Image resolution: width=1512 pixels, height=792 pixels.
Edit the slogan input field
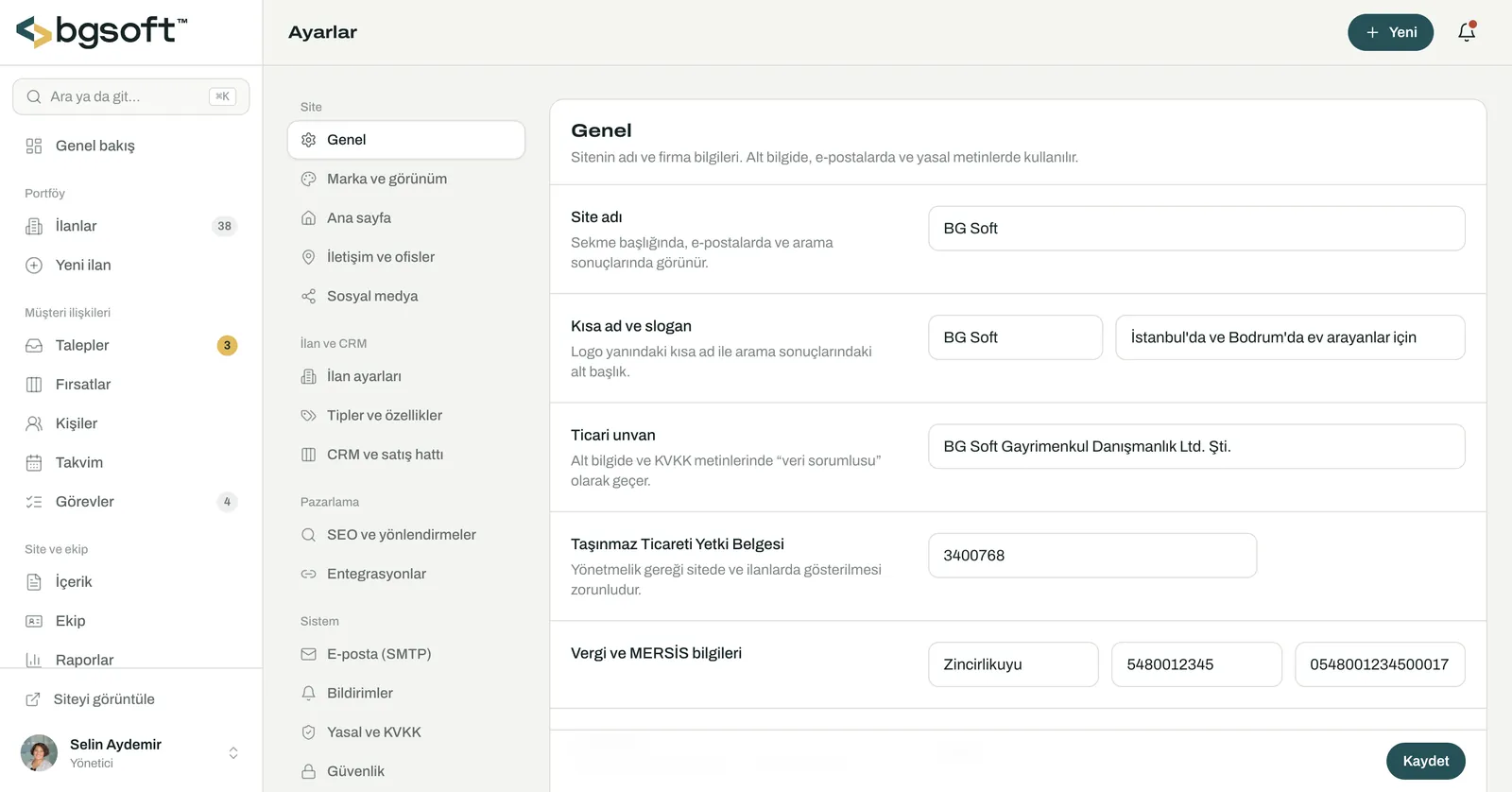[x=1290, y=337]
